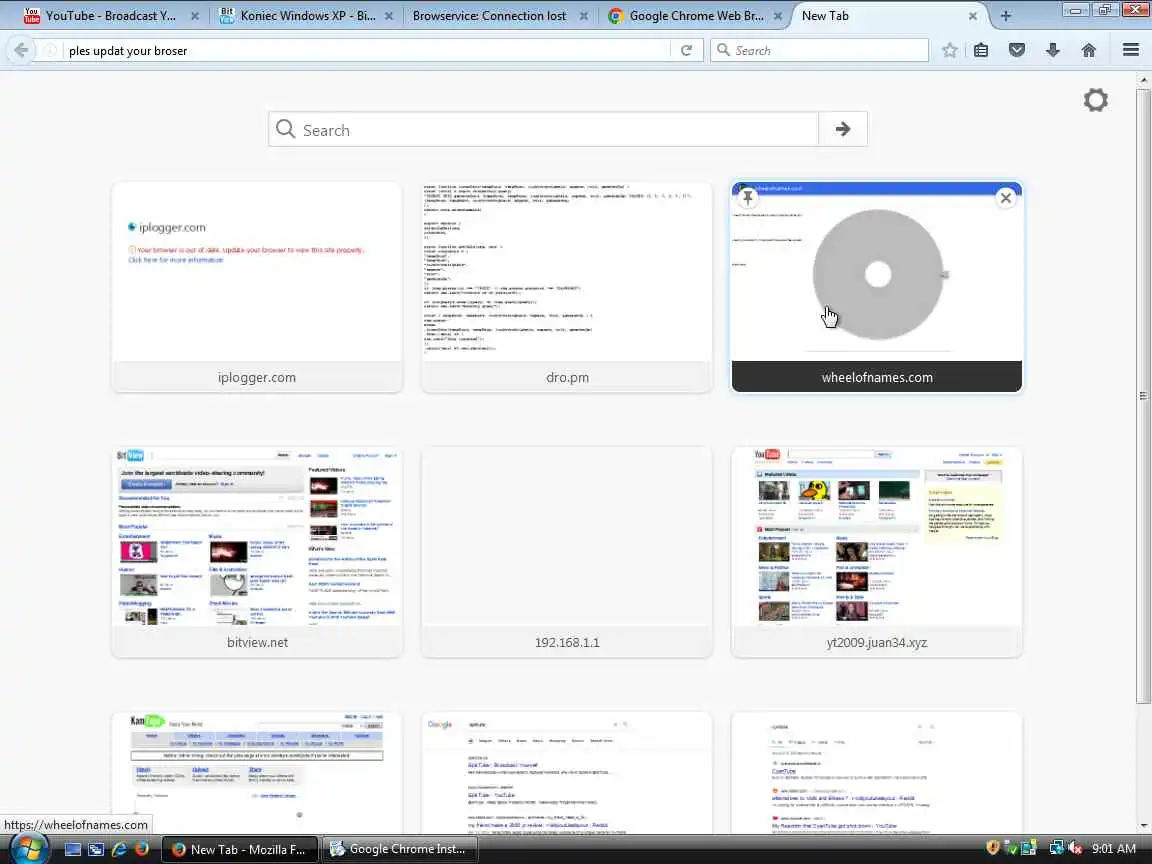
Task: Click the site info icon in address bar
Action: point(50,50)
